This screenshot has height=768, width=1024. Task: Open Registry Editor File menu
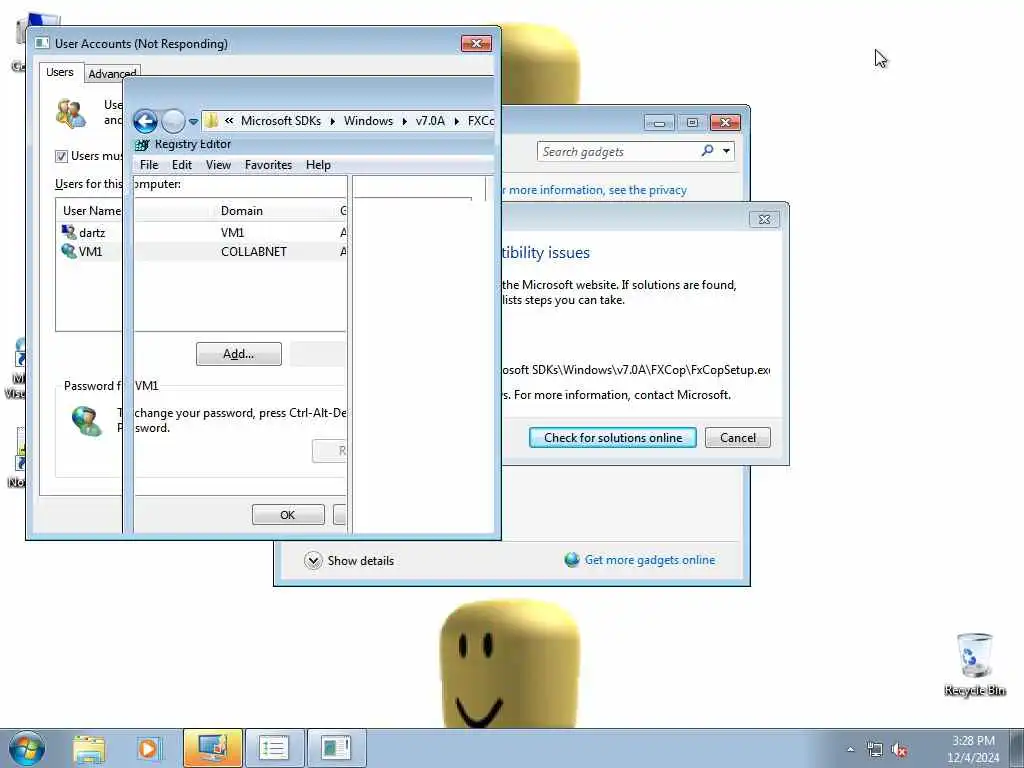coord(149,165)
